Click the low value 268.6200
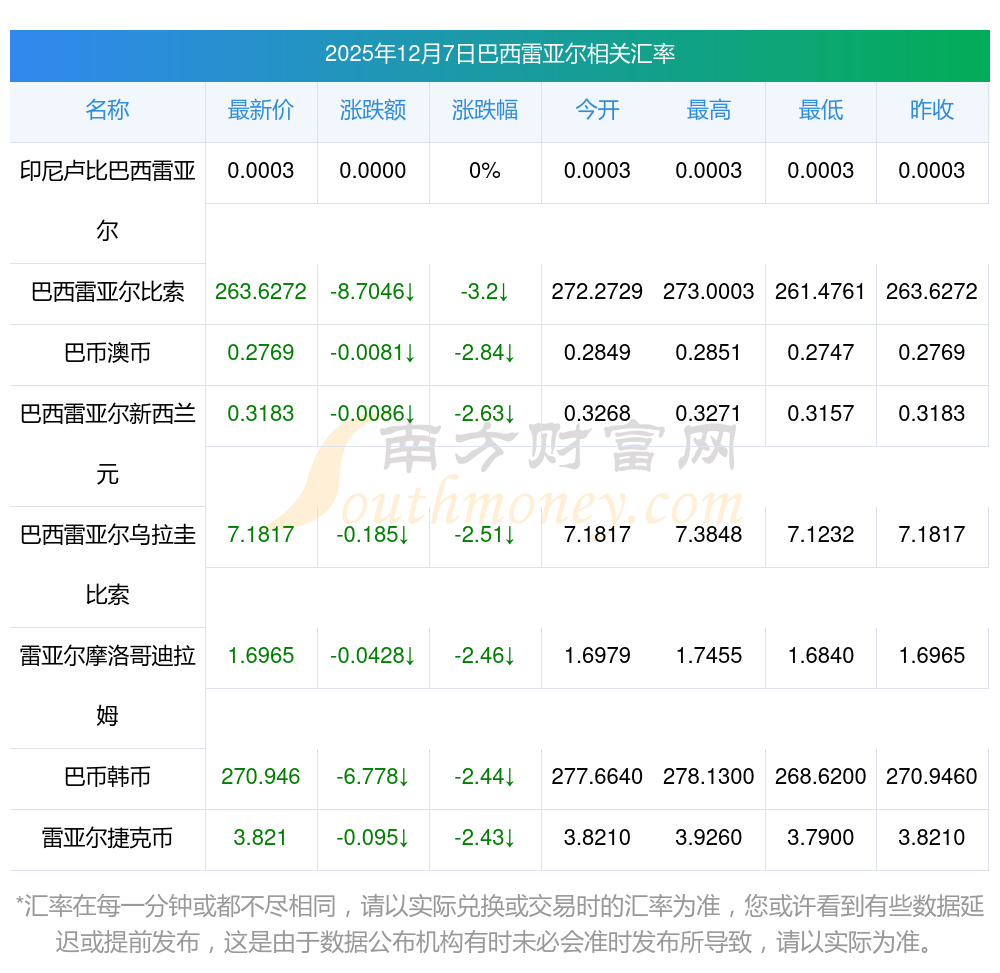The height and width of the screenshot is (973, 1000). 821,777
